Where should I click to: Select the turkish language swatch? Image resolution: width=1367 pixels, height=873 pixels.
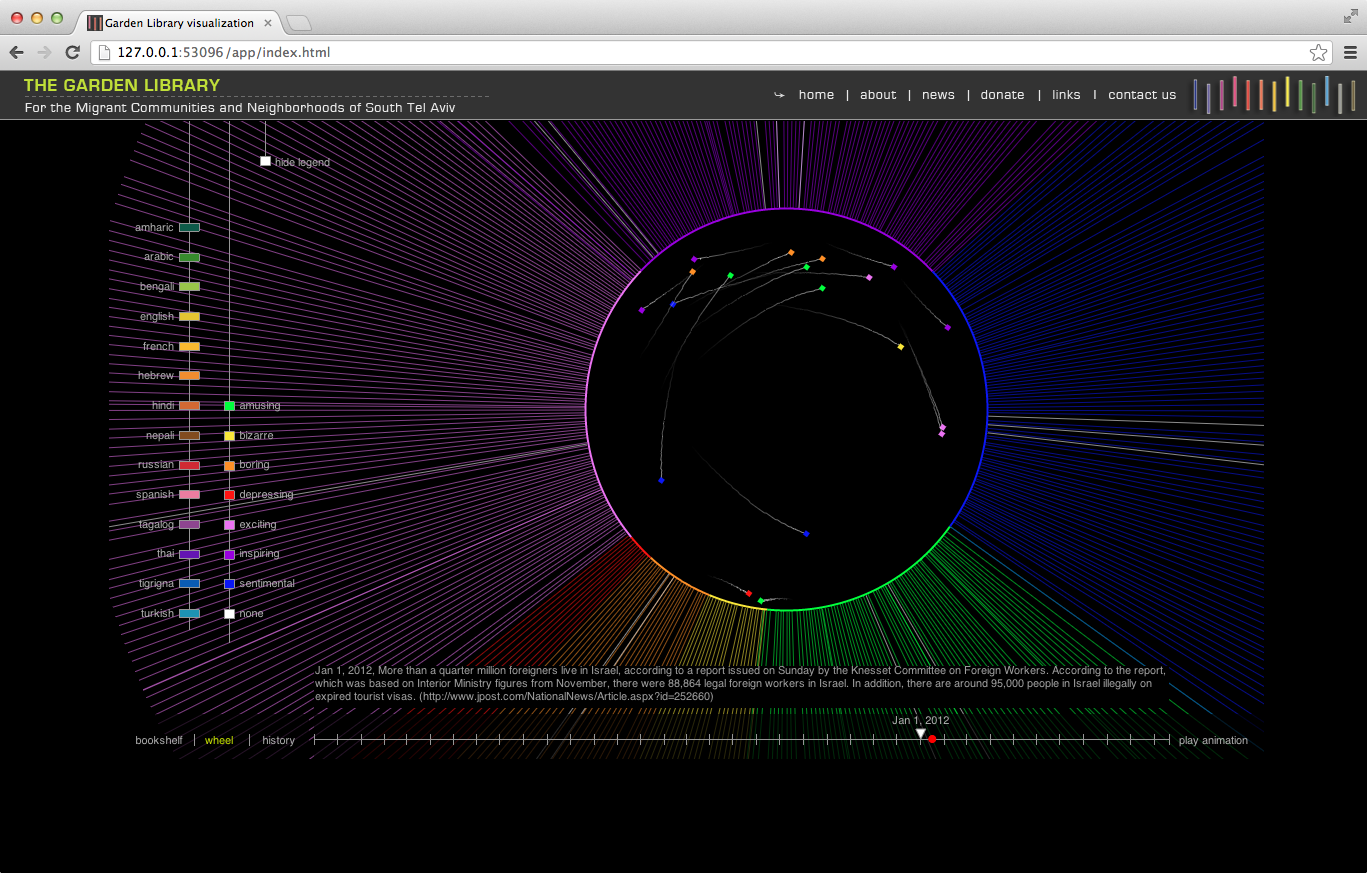click(189, 613)
